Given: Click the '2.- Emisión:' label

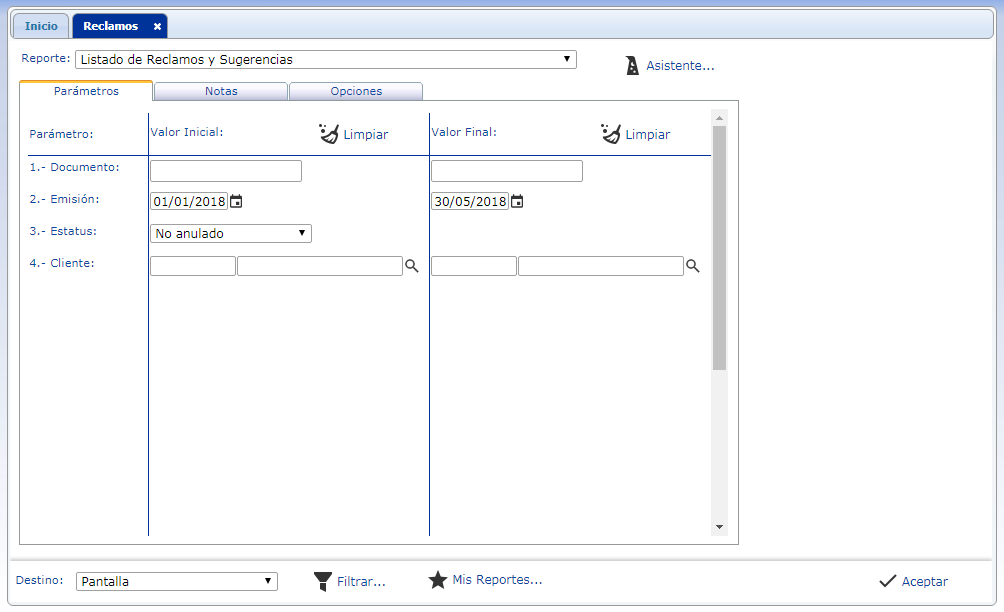Looking at the screenshot, I should click(65, 199).
